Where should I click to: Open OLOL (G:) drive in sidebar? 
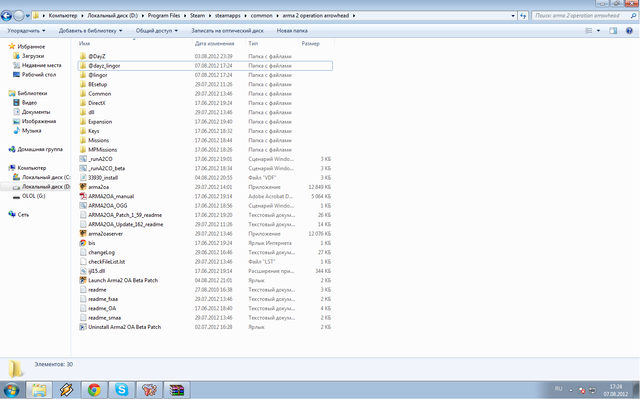(x=29, y=196)
